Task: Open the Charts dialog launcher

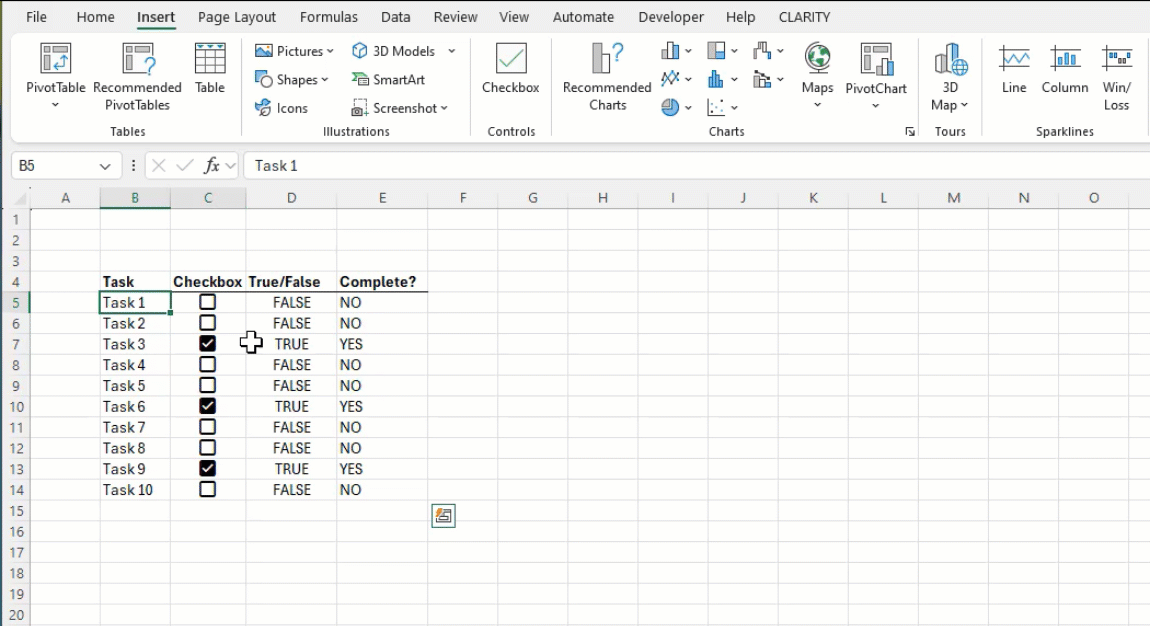Action: pyautogui.click(x=910, y=131)
